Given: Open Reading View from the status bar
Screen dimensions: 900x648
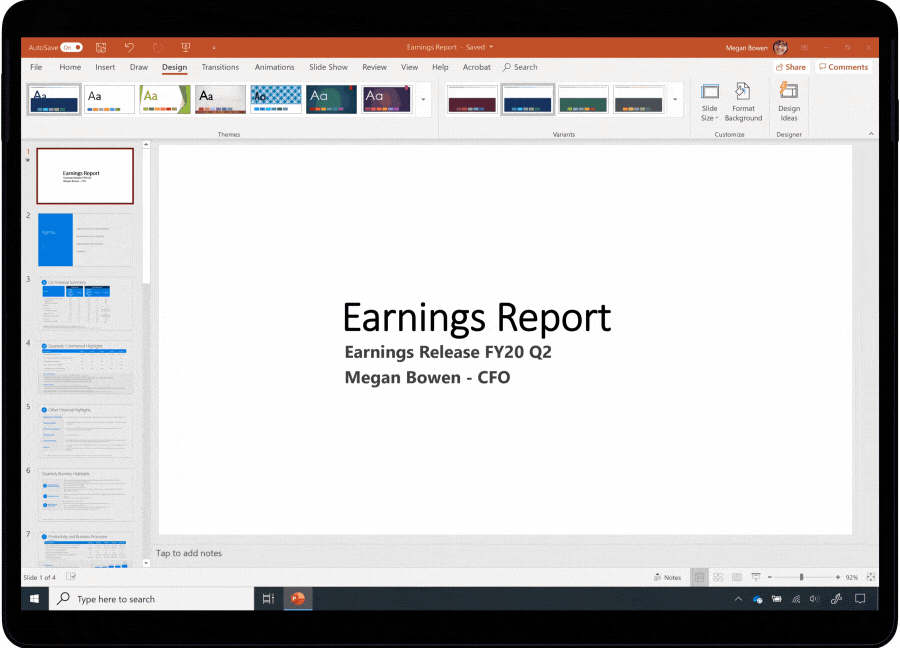Looking at the screenshot, I should [x=737, y=577].
